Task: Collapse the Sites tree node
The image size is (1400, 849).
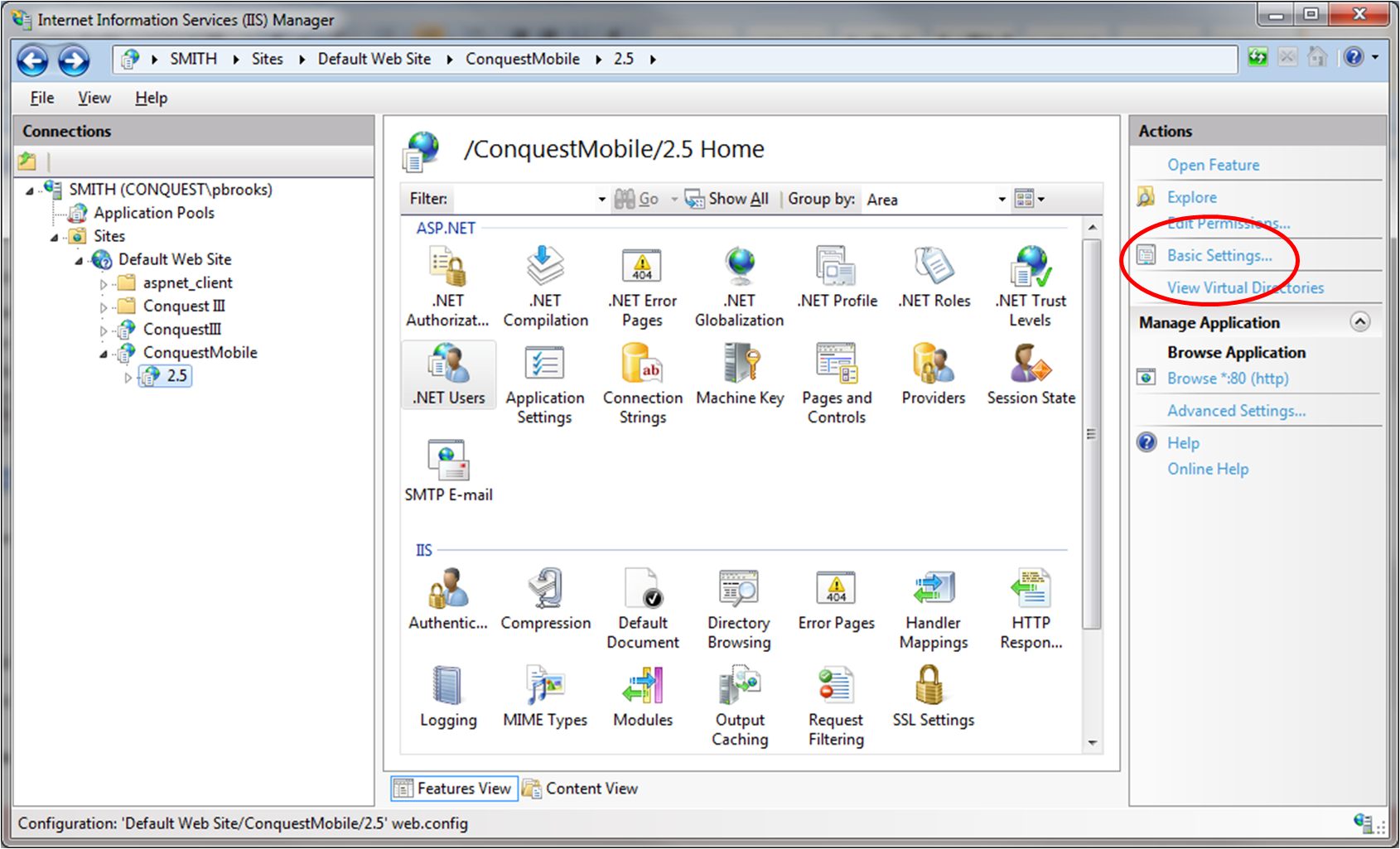Action: pos(55,238)
